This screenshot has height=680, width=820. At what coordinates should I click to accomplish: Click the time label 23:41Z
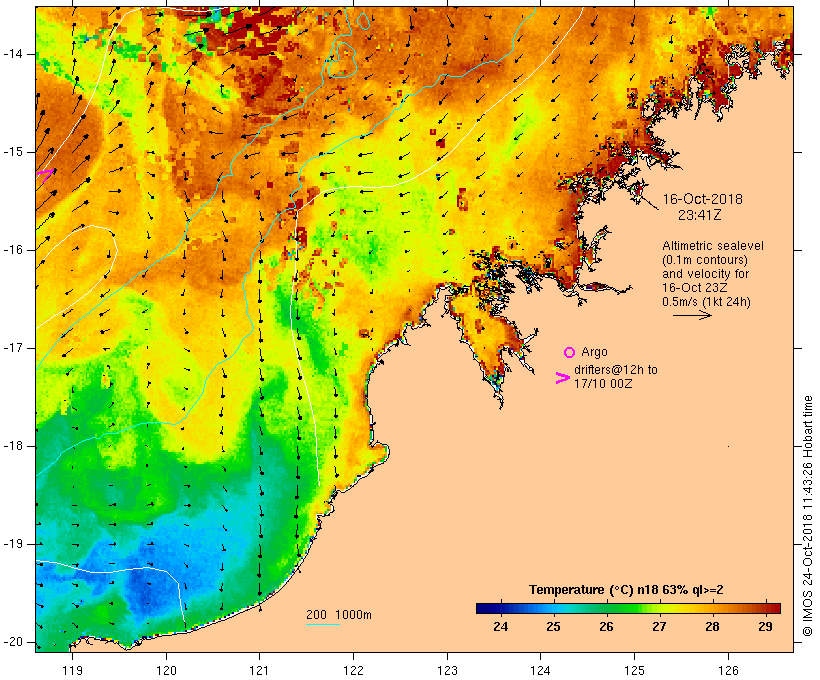point(700,215)
